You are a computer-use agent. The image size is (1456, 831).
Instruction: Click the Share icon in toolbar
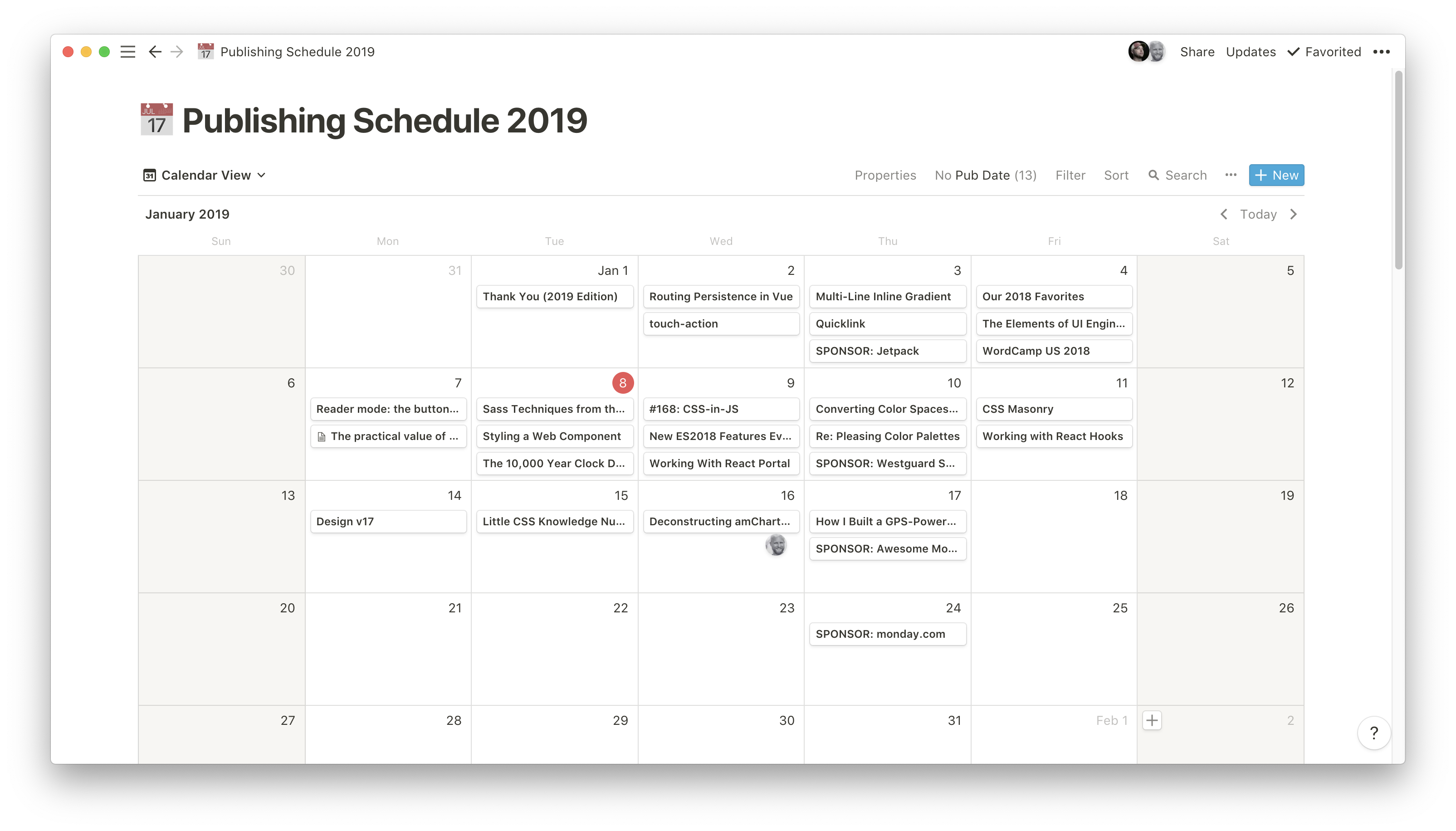pos(1196,51)
